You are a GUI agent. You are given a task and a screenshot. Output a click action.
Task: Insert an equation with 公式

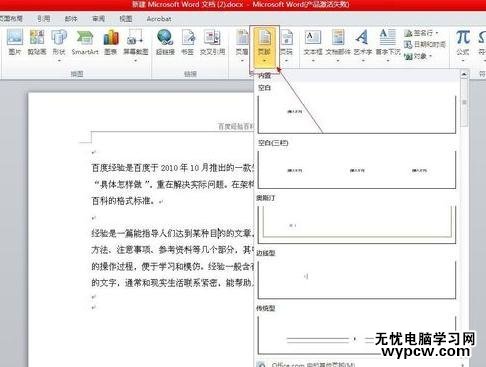coord(463,45)
